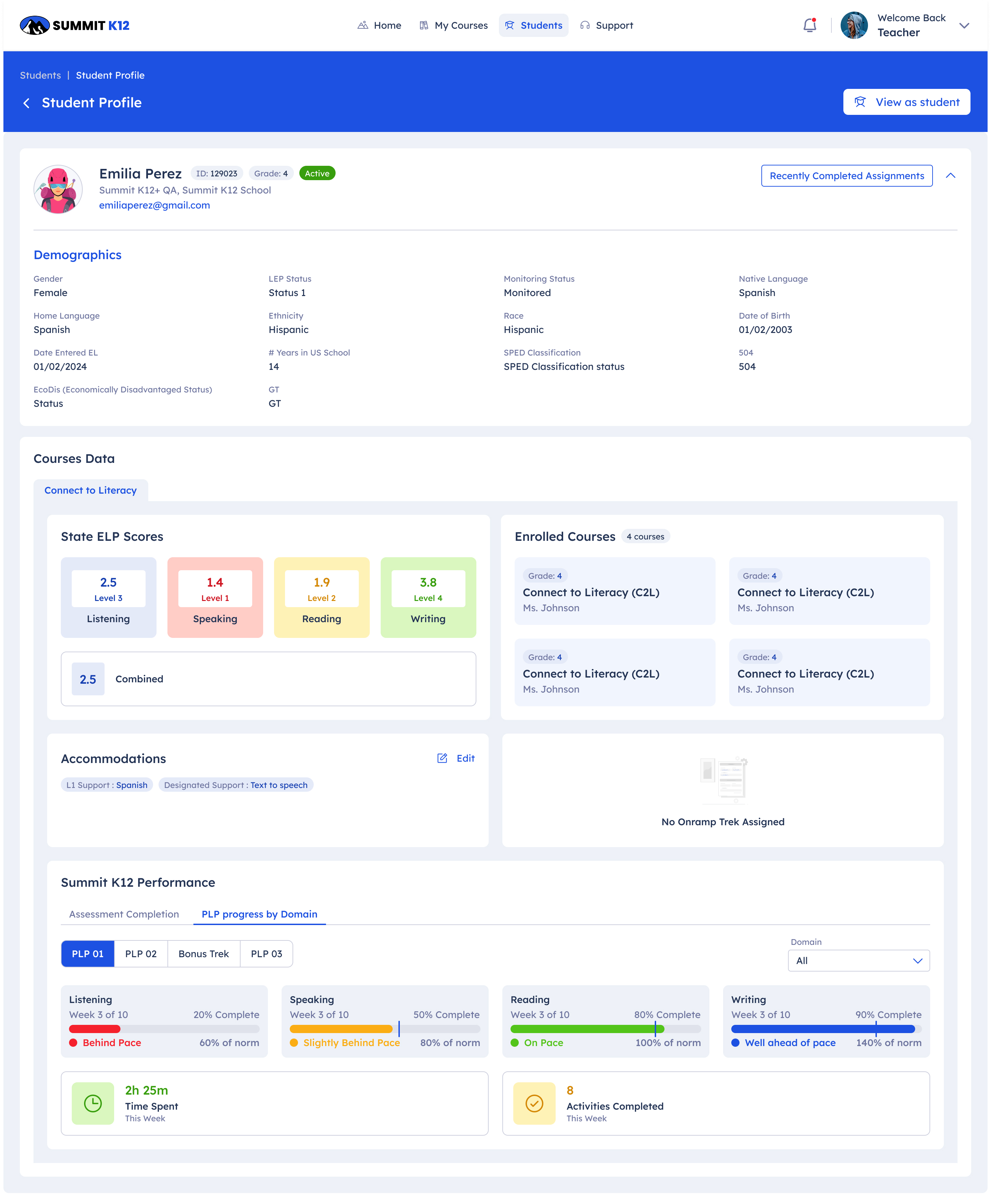Click the teacher profile avatar
Image resolution: width=991 pixels, height=1204 pixels.
pyautogui.click(x=854, y=25)
